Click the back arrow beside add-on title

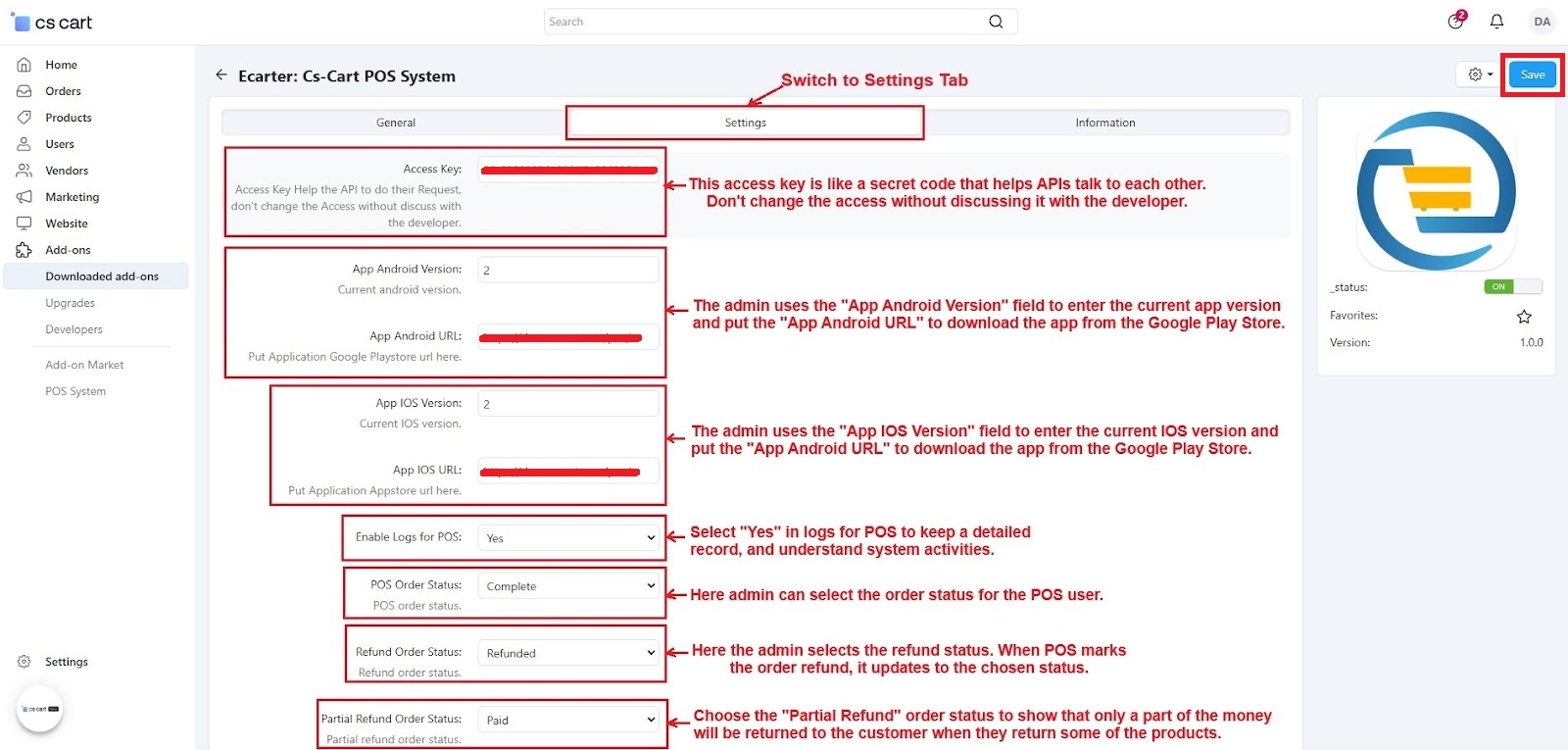coord(221,75)
